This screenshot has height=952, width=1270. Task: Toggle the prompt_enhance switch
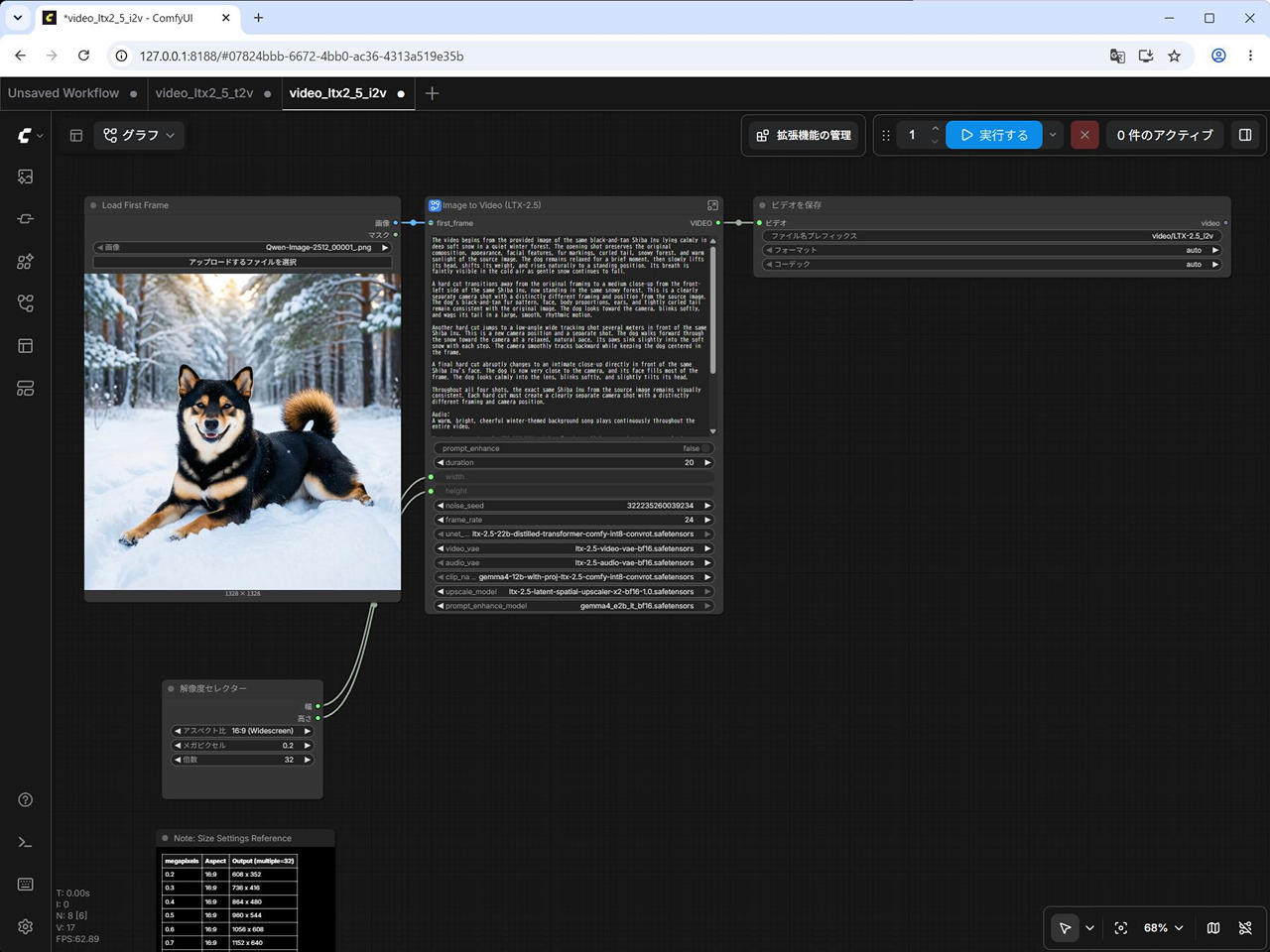pyautogui.click(x=706, y=448)
